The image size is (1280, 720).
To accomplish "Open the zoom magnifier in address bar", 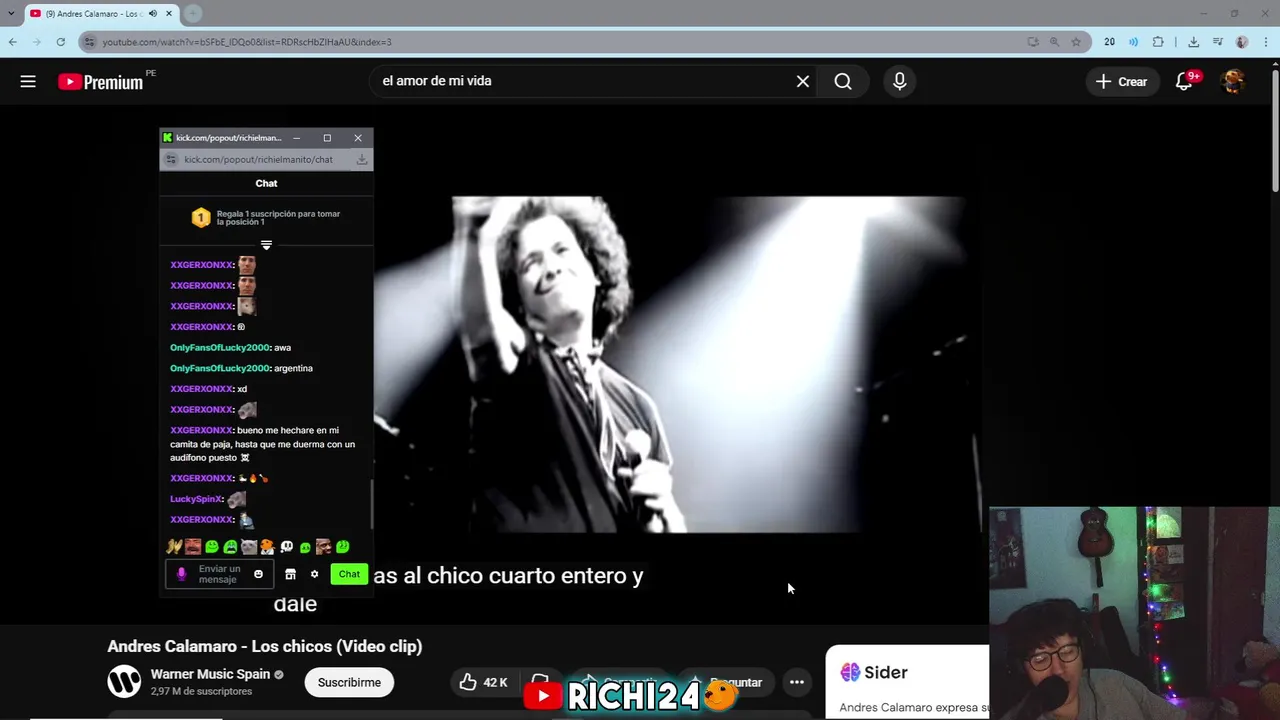I will (1054, 42).
